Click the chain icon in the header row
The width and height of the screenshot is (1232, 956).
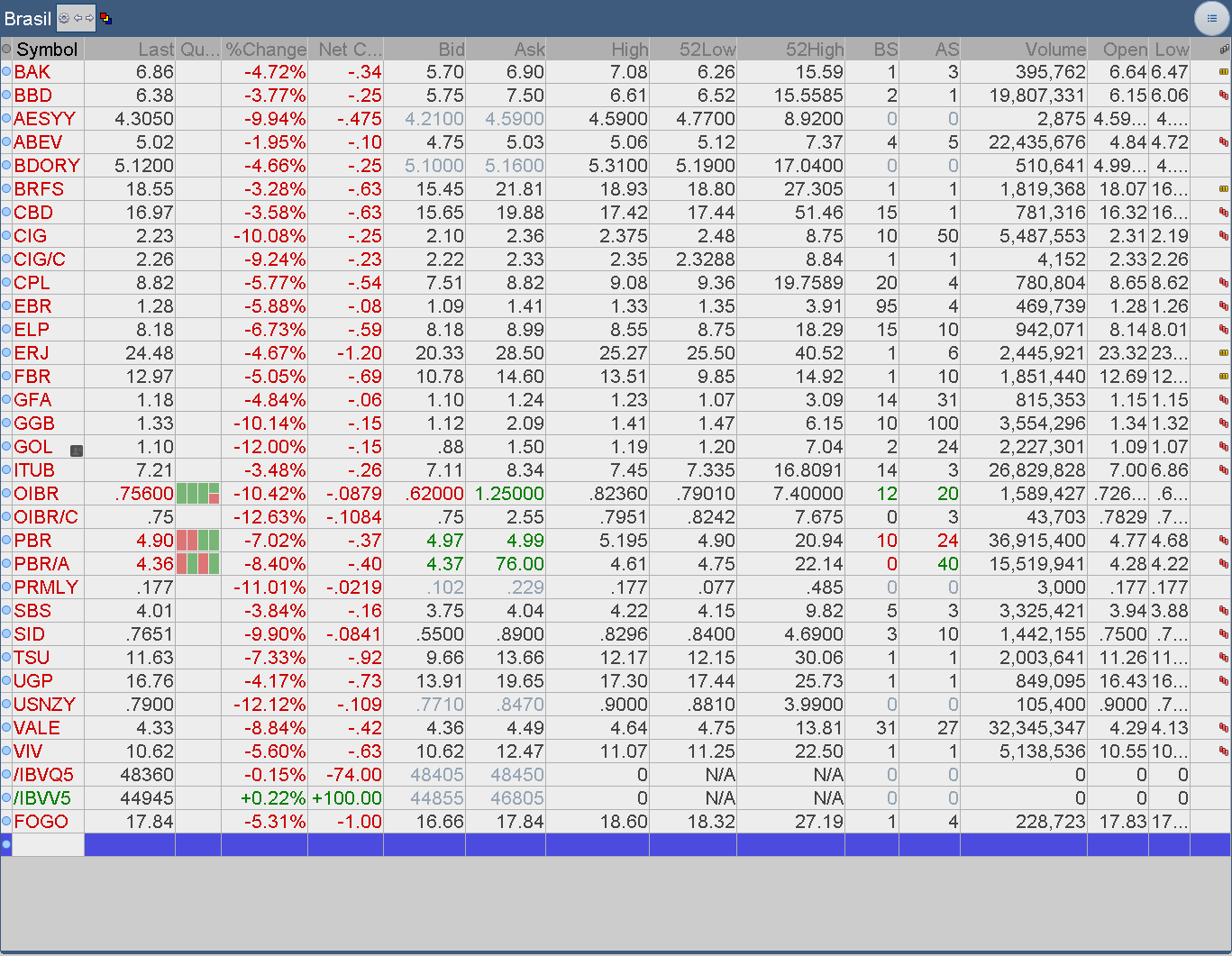click(1224, 50)
